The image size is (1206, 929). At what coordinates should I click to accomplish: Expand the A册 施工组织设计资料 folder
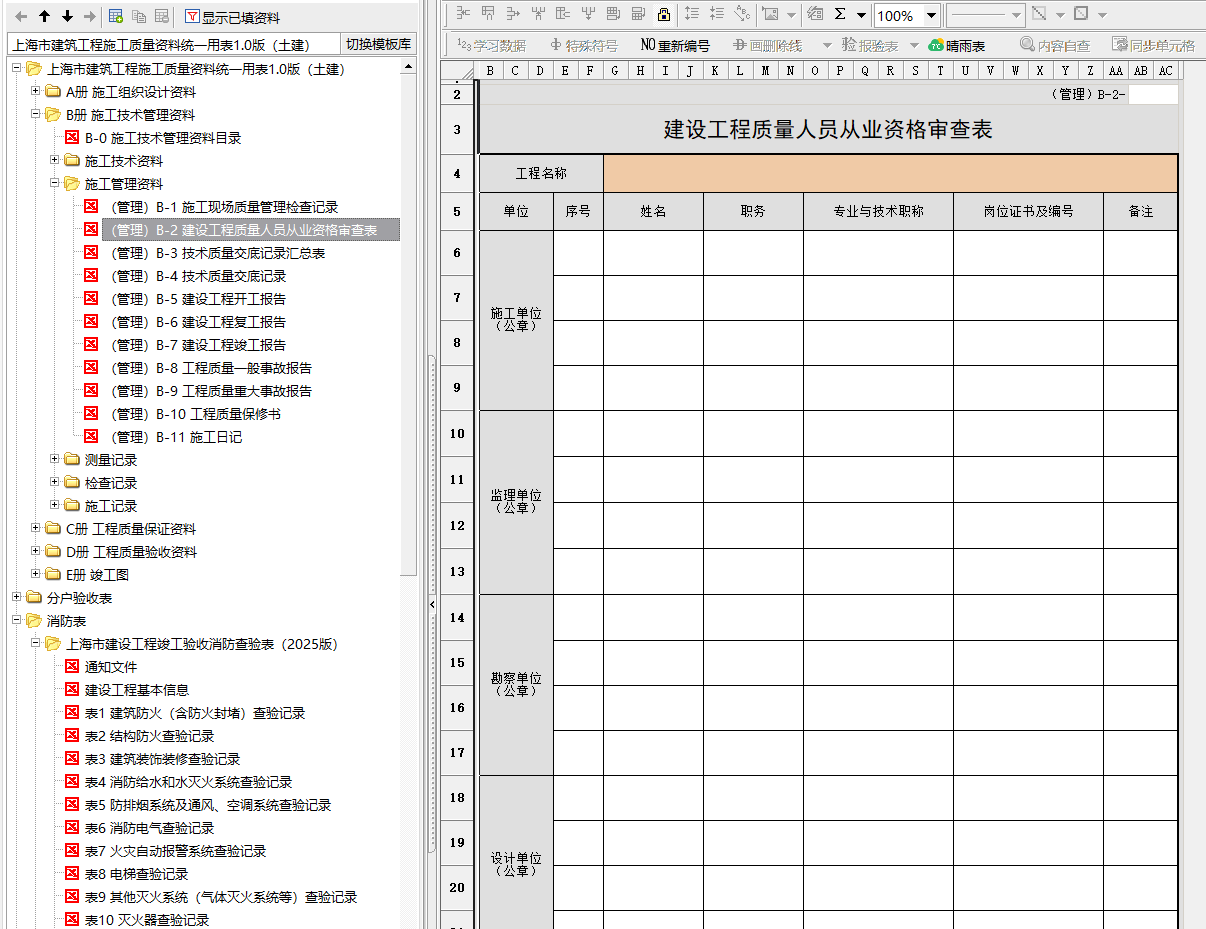click(x=36, y=92)
